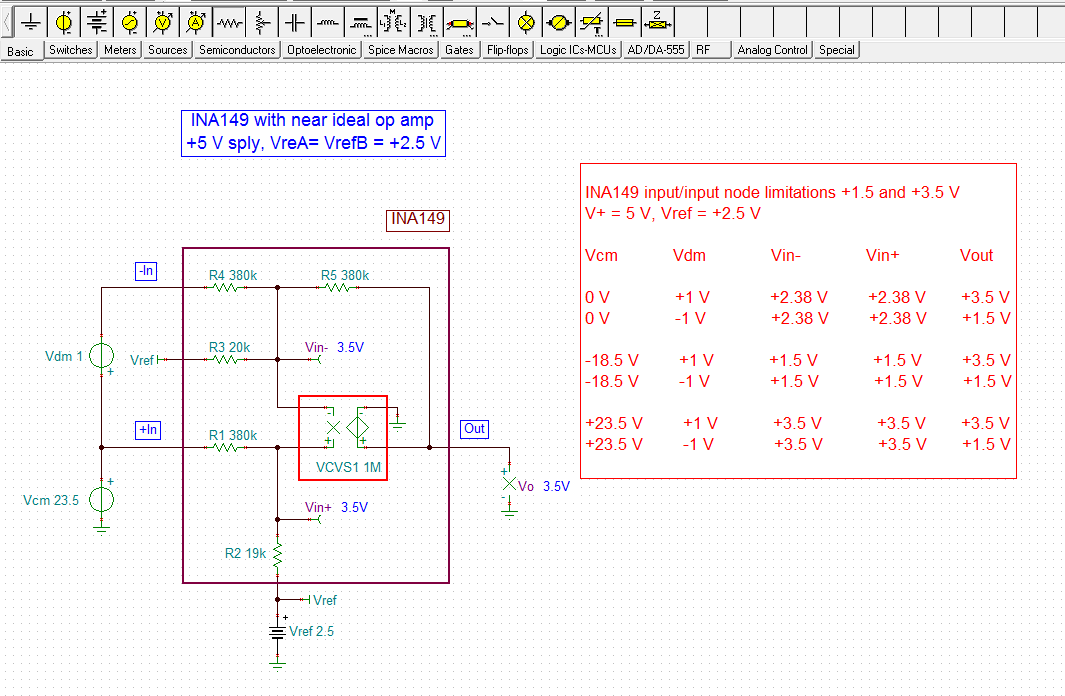Select the Voltmeter component icon
Image resolution: width=1065 pixels, height=696 pixels.
pos(163,22)
